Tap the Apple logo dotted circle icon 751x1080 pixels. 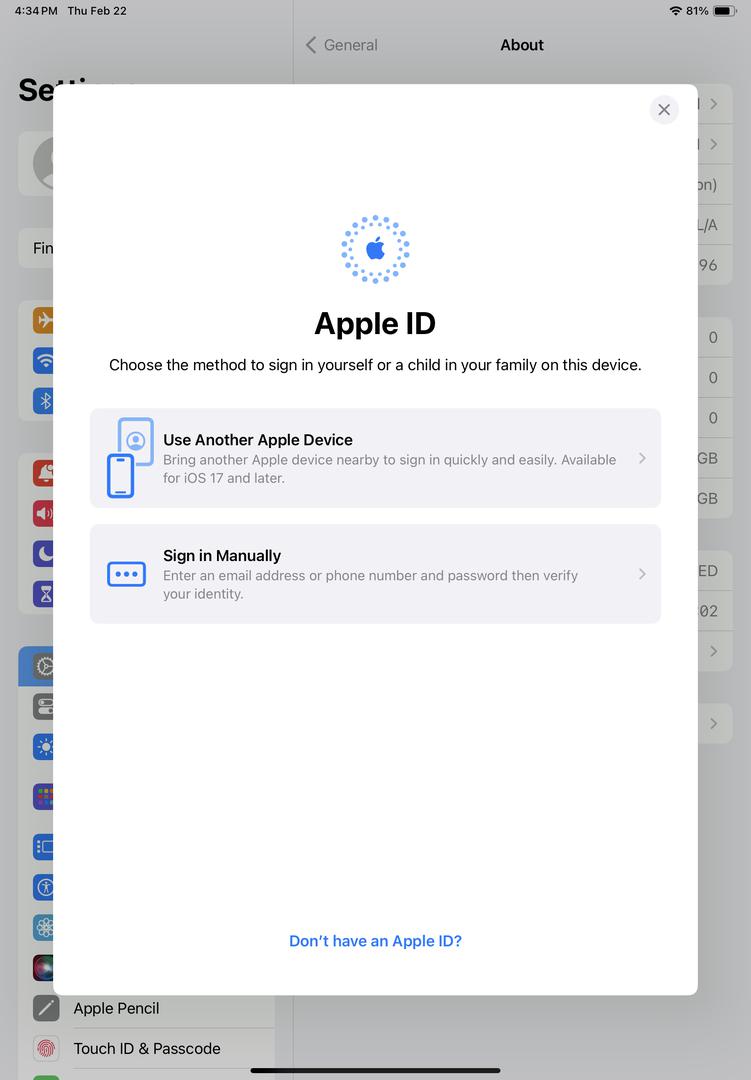click(376, 249)
